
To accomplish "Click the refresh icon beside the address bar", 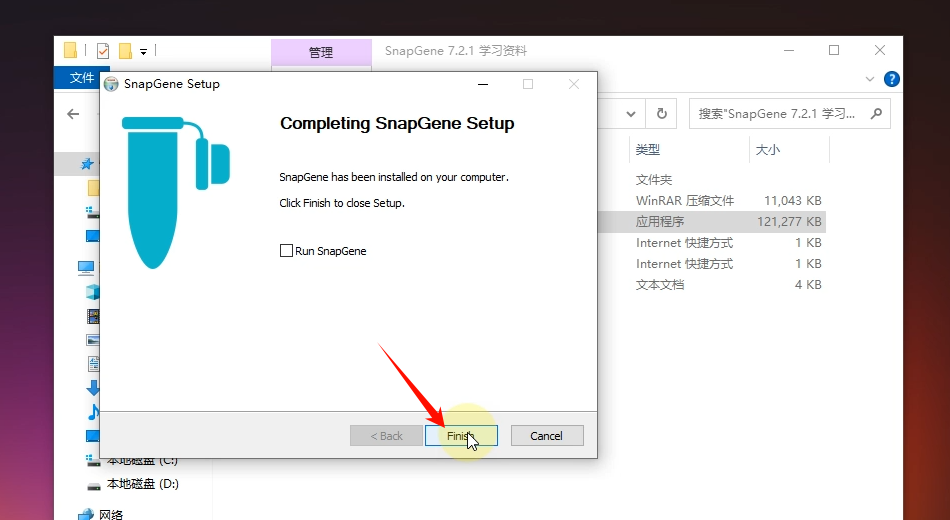I will pos(661,114).
